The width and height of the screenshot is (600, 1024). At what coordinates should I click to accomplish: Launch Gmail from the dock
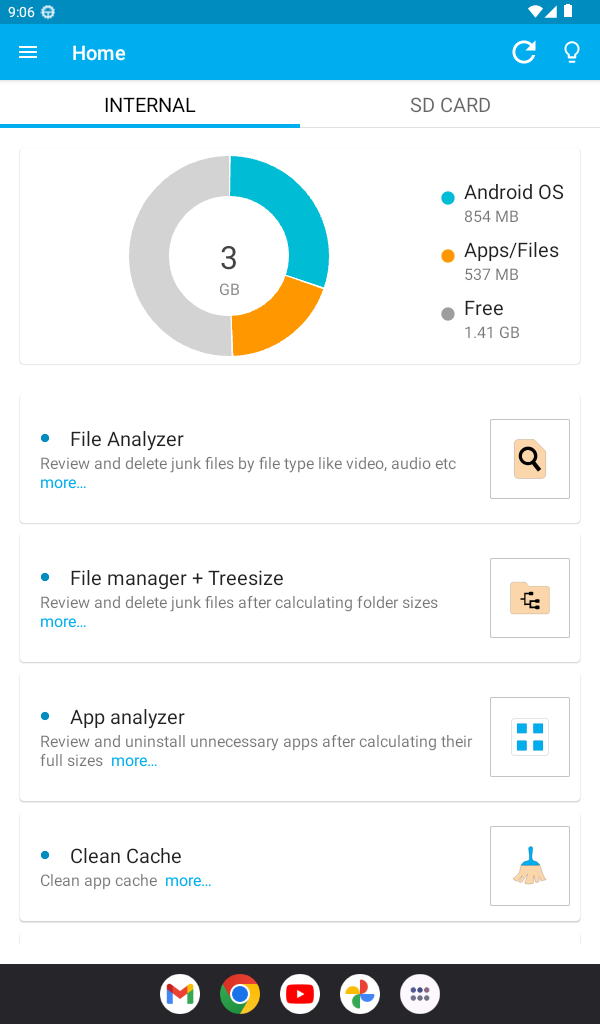point(180,994)
